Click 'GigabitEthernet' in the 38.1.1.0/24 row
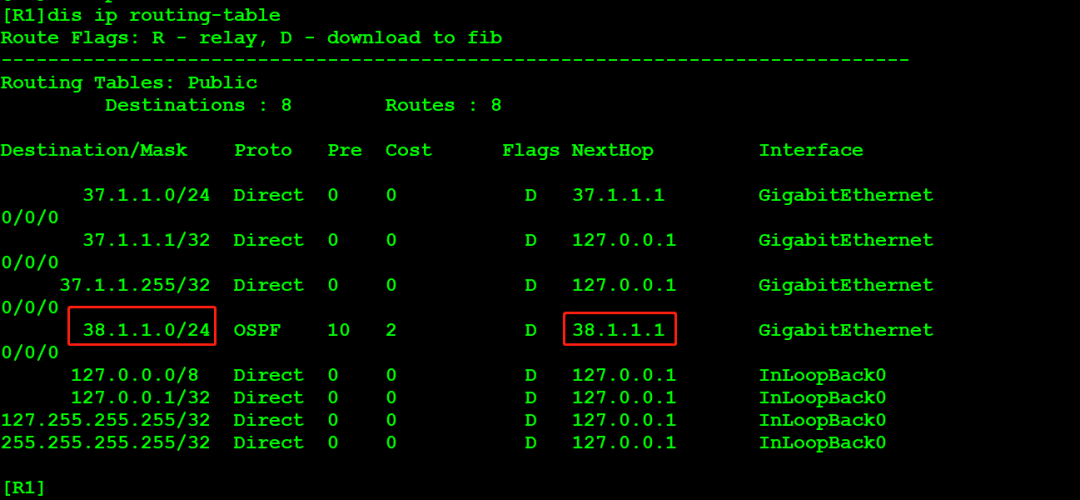This screenshot has width=1080, height=500. 846,331
